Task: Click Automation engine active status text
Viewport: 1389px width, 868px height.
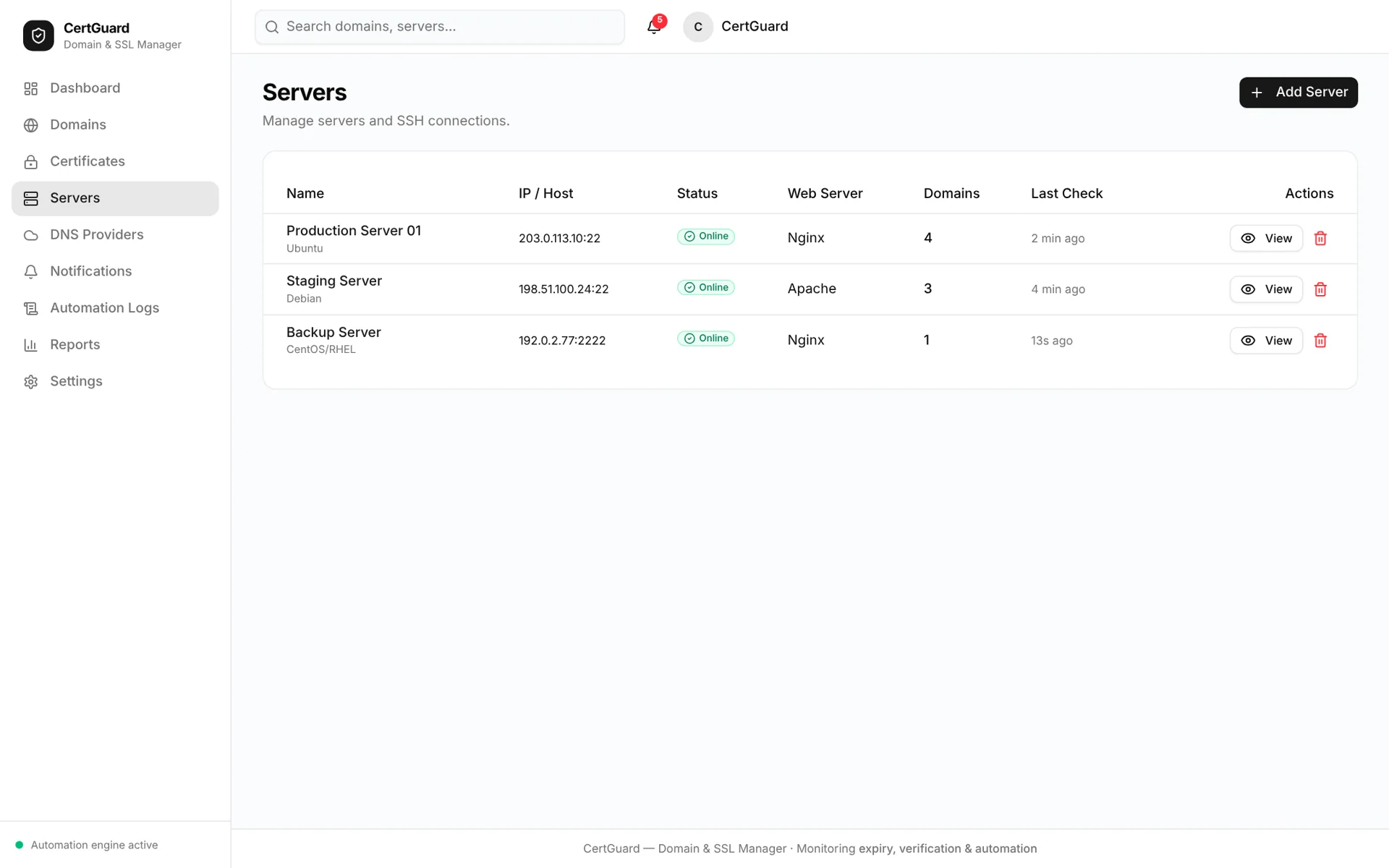Action: click(94, 845)
